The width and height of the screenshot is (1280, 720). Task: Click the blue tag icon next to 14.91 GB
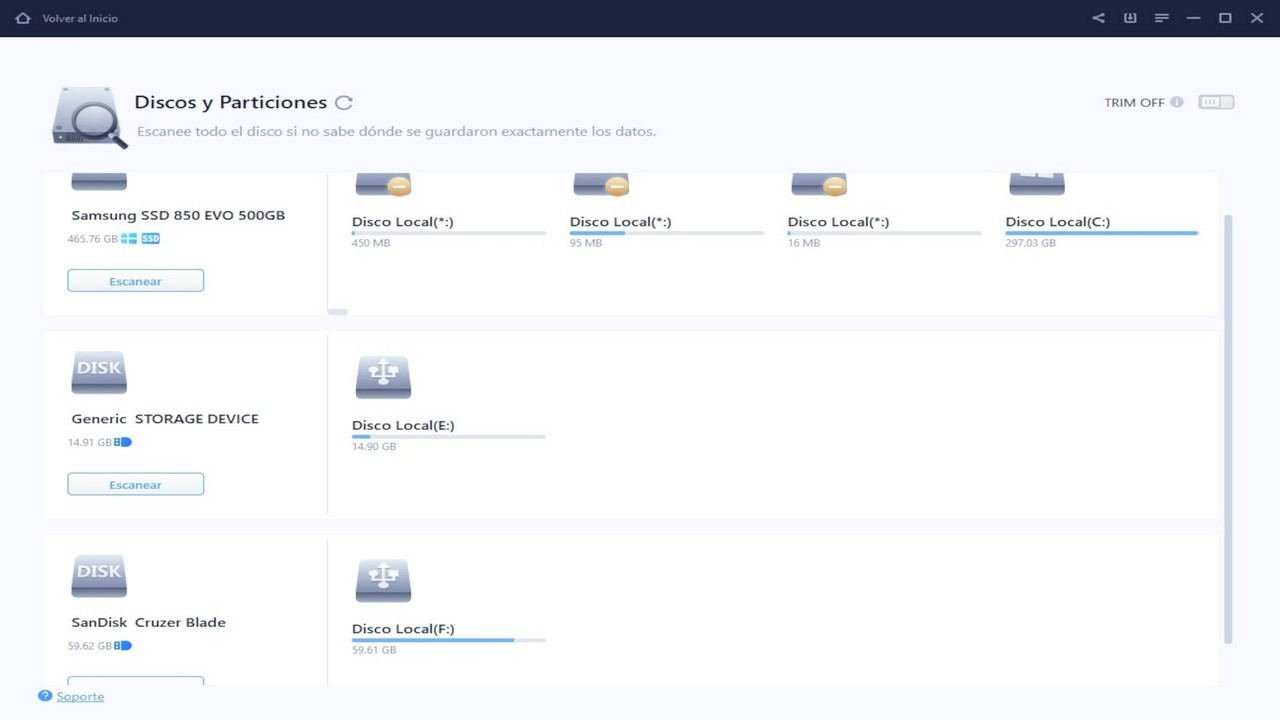[x=123, y=442]
